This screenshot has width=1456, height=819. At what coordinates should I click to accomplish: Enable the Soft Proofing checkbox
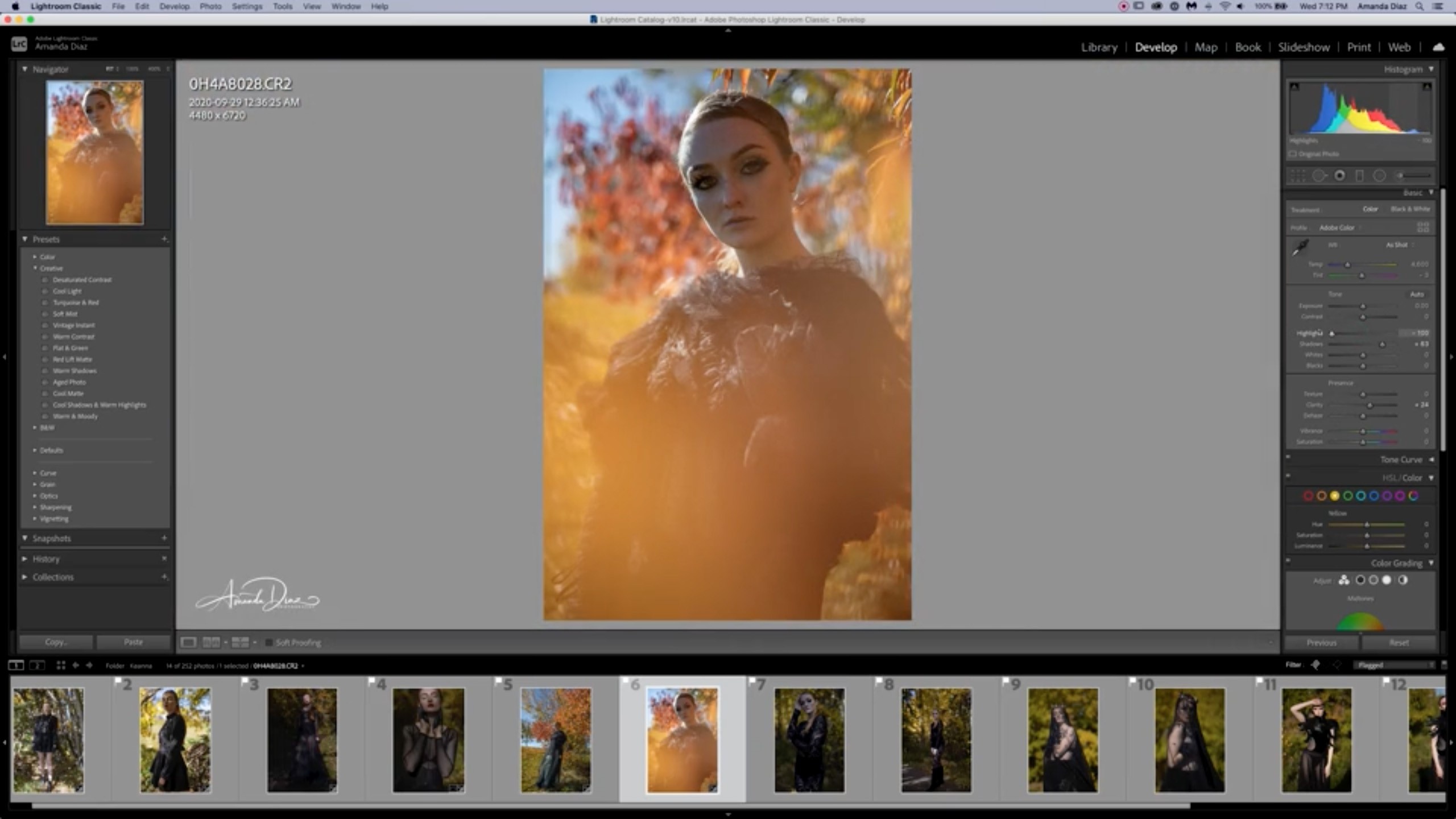pyautogui.click(x=269, y=643)
